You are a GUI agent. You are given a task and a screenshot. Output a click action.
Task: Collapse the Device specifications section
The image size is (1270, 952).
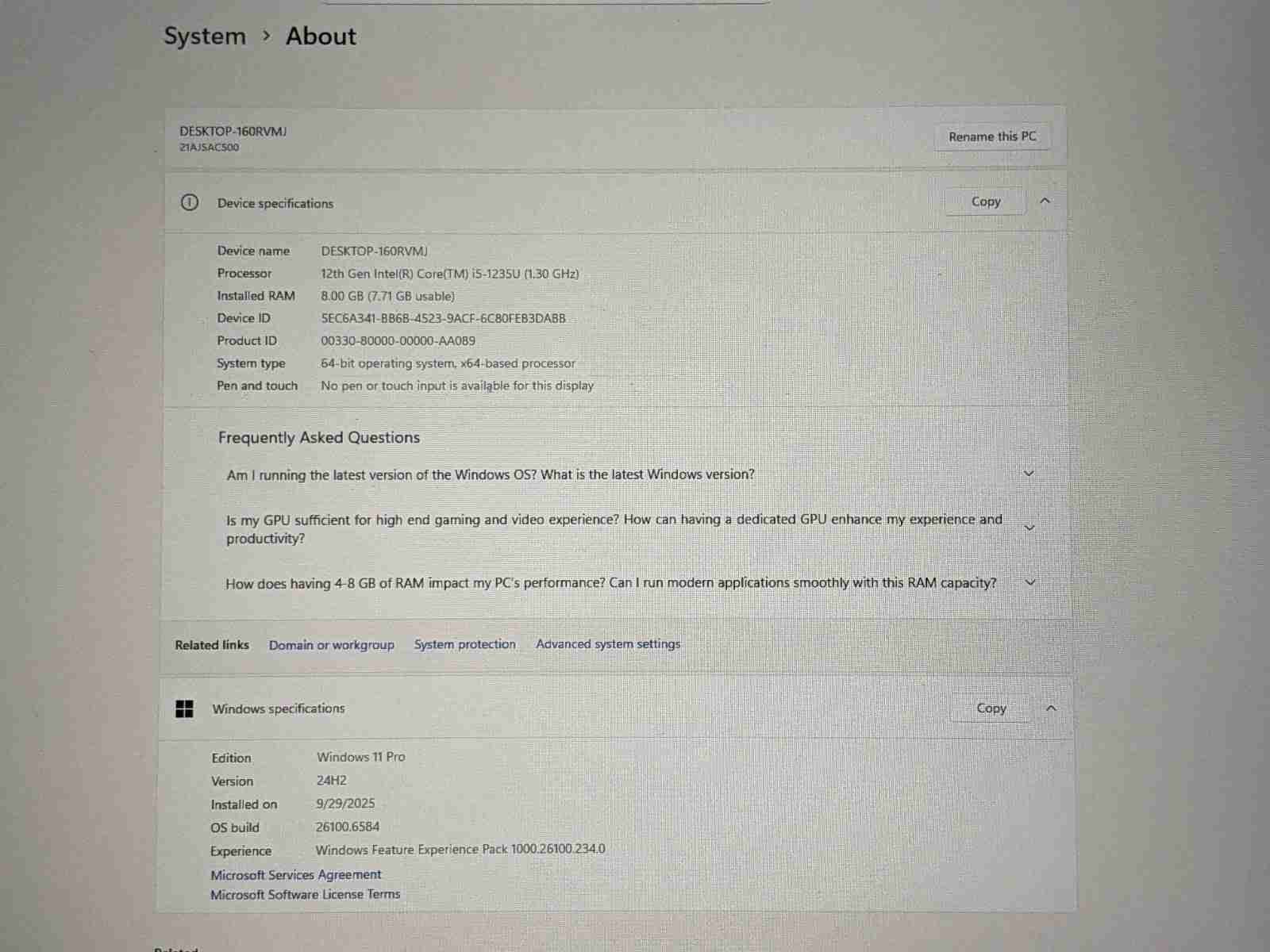click(x=1045, y=201)
